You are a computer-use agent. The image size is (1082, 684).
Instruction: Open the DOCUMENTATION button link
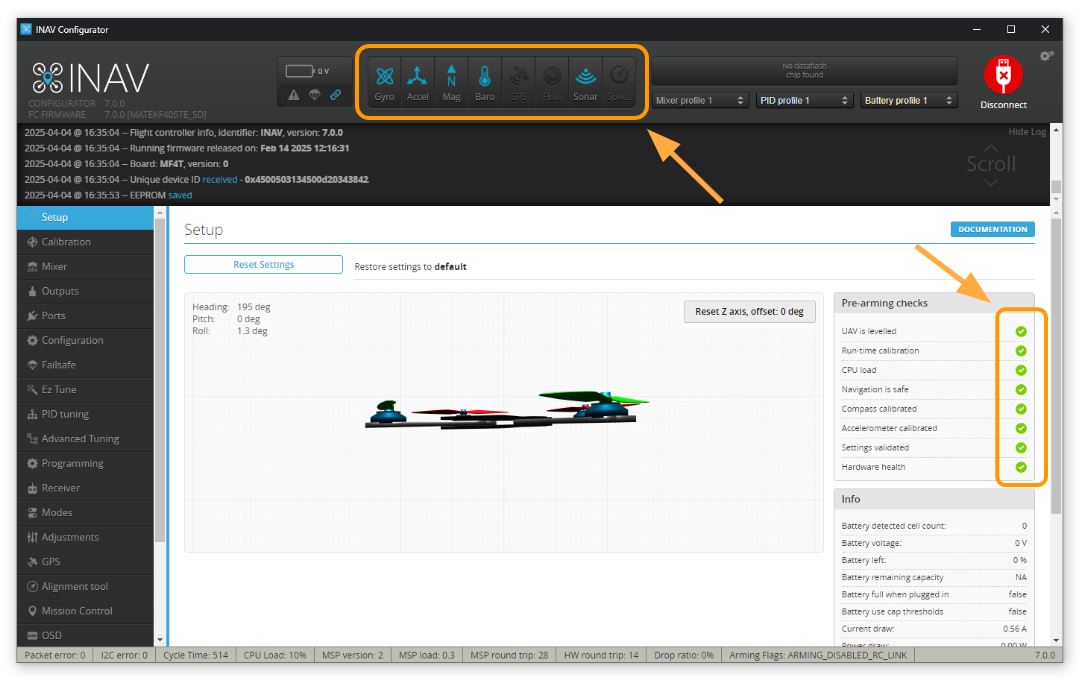992,229
